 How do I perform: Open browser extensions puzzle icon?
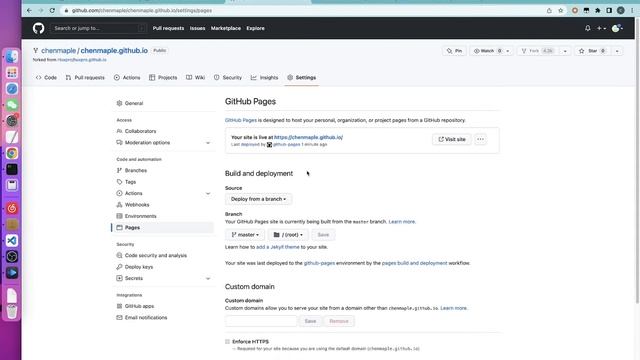point(598,11)
